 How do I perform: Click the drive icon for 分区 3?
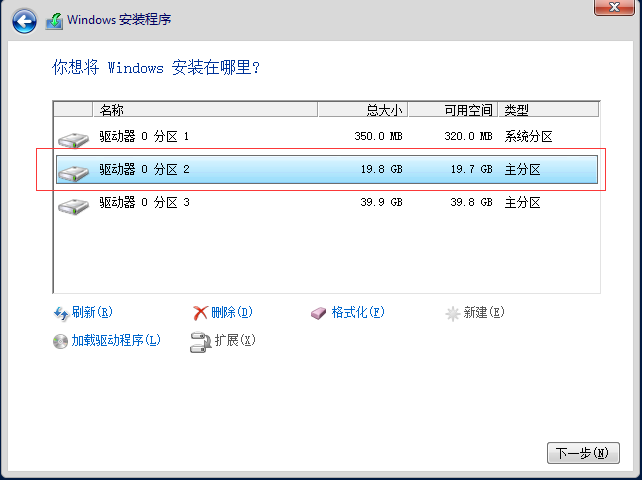point(73,206)
